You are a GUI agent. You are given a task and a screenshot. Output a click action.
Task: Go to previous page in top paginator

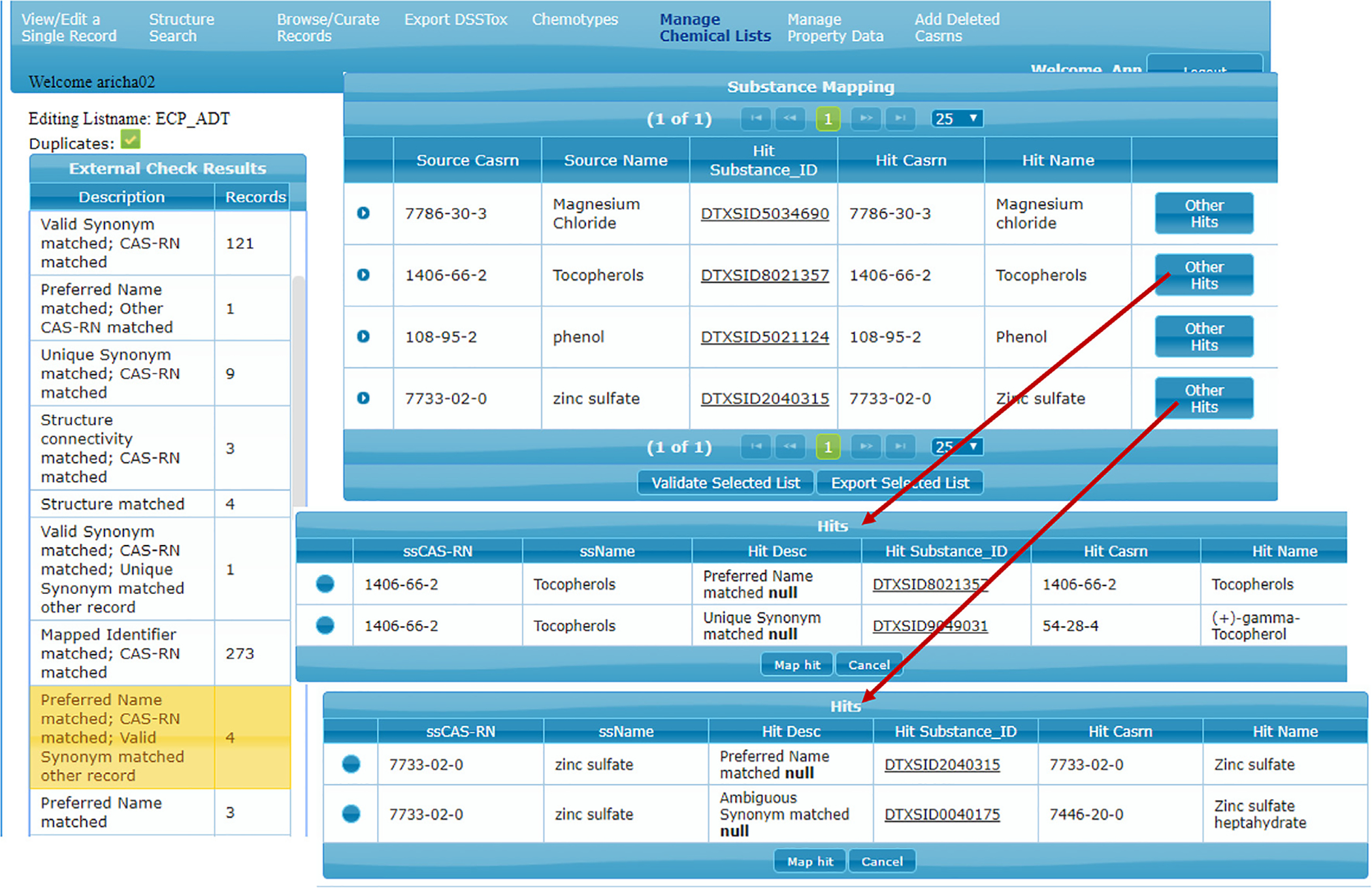(791, 118)
